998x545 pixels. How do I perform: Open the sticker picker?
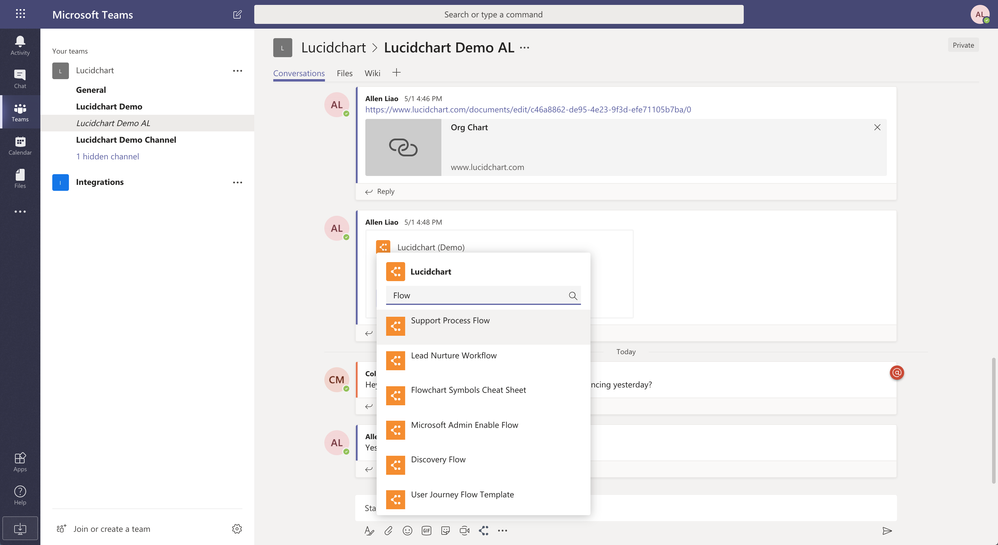[x=446, y=530]
